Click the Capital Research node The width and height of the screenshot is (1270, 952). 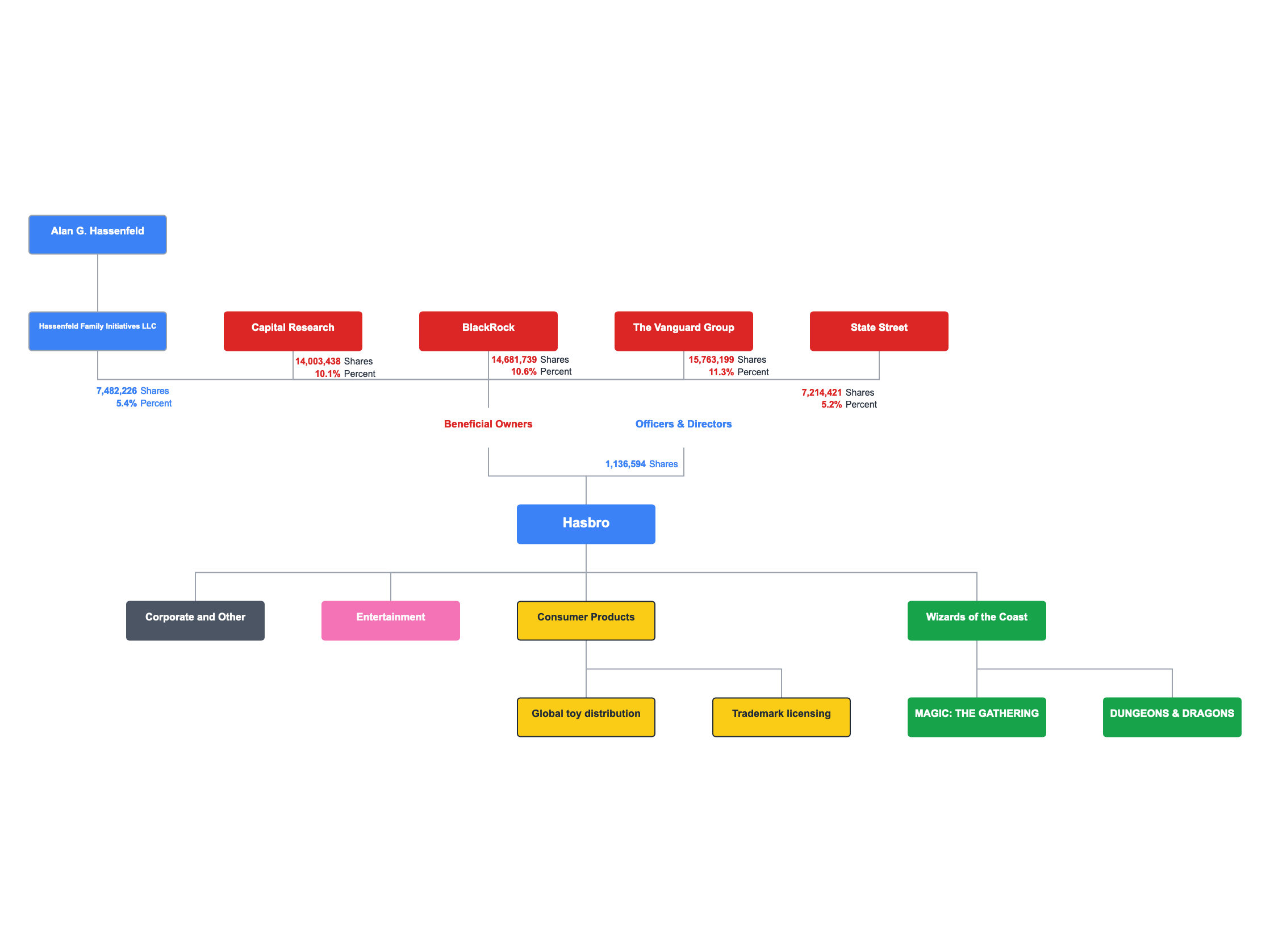click(x=290, y=328)
